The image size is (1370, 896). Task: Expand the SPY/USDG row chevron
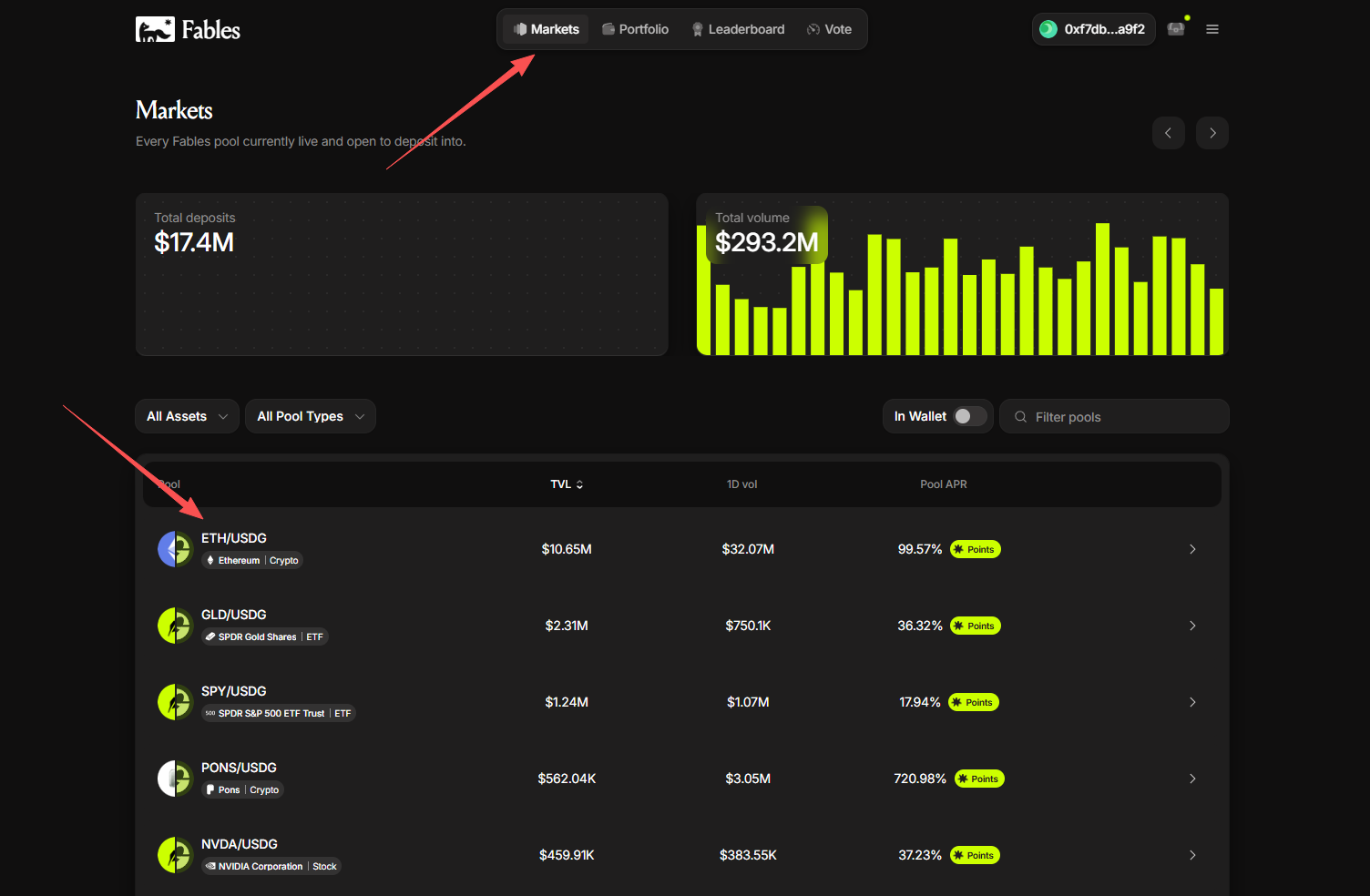pos(1192,702)
